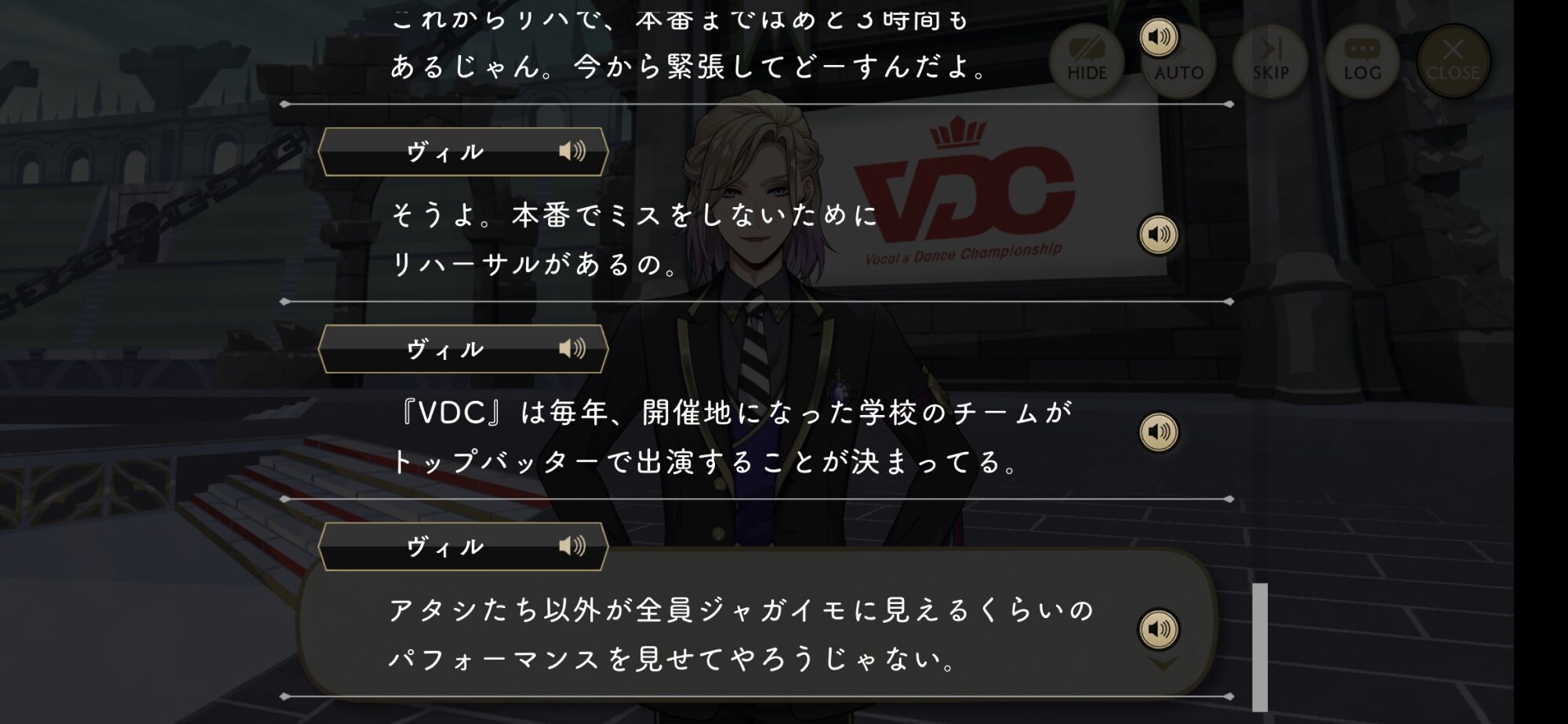Play voice for the topmost partially visible line

(x=1159, y=37)
